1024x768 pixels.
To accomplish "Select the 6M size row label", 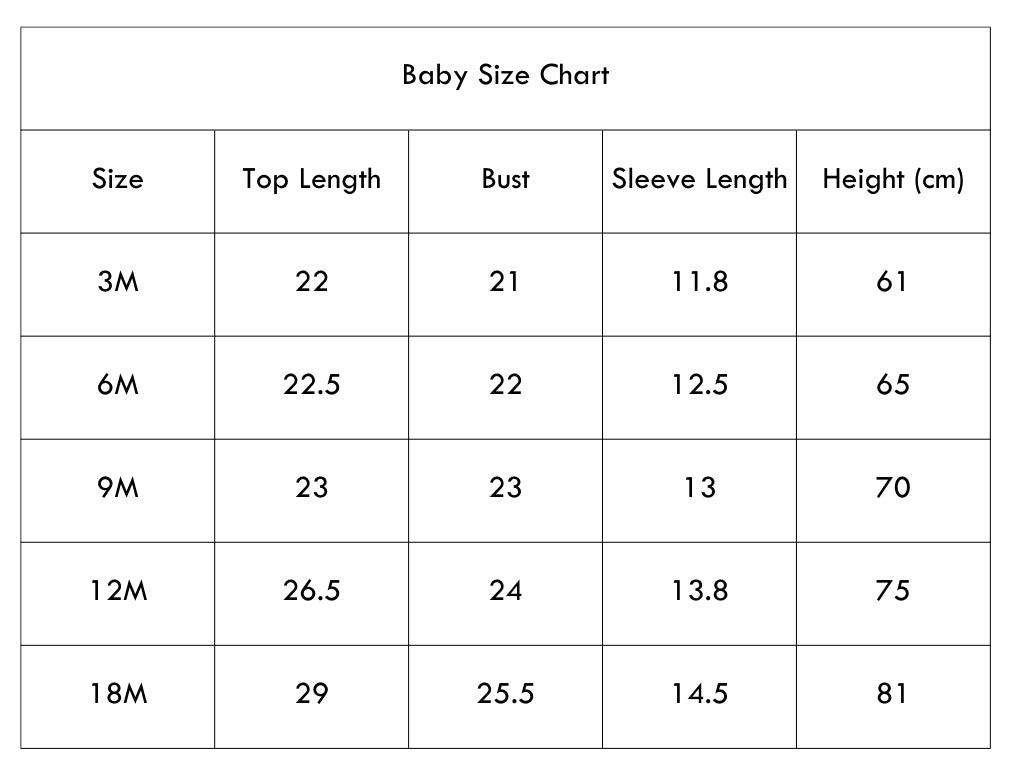I will [x=118, y=384].
